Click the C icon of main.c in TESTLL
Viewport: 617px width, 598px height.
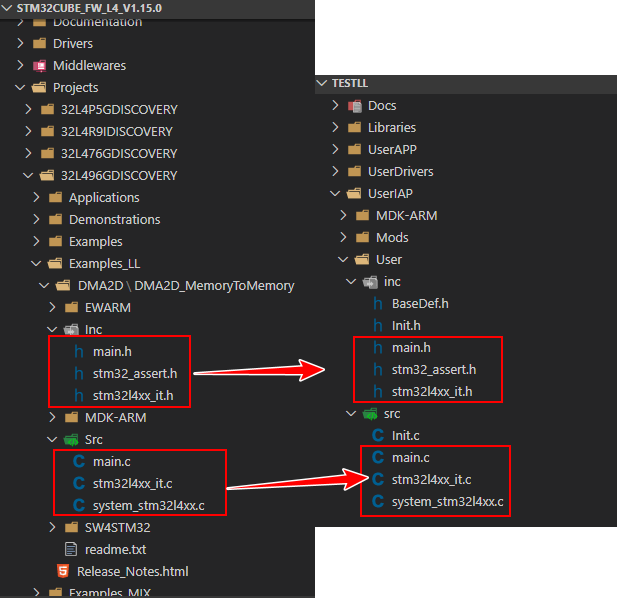point(378,458)
